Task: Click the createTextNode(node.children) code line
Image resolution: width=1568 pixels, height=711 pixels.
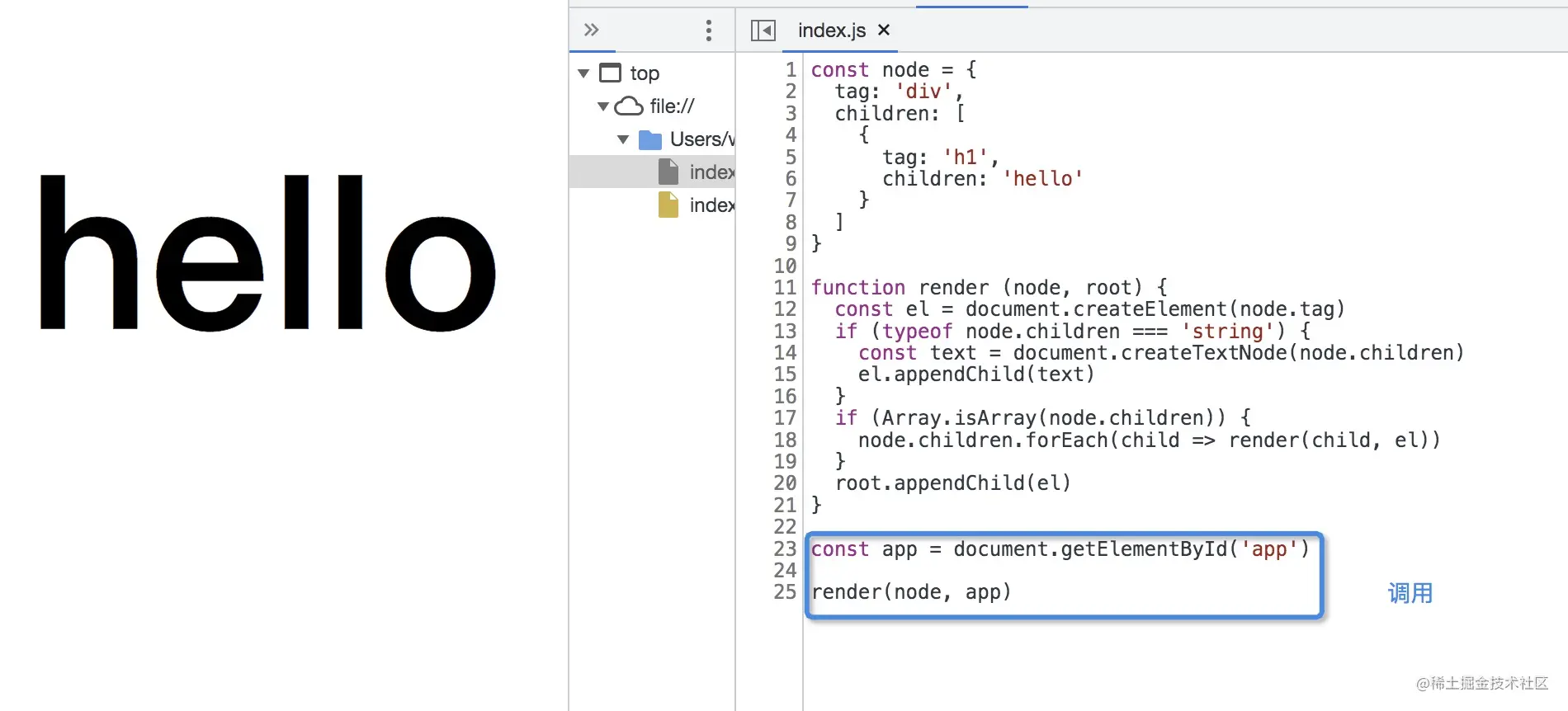Action: pyautogui.click(x=1161, y=353)
